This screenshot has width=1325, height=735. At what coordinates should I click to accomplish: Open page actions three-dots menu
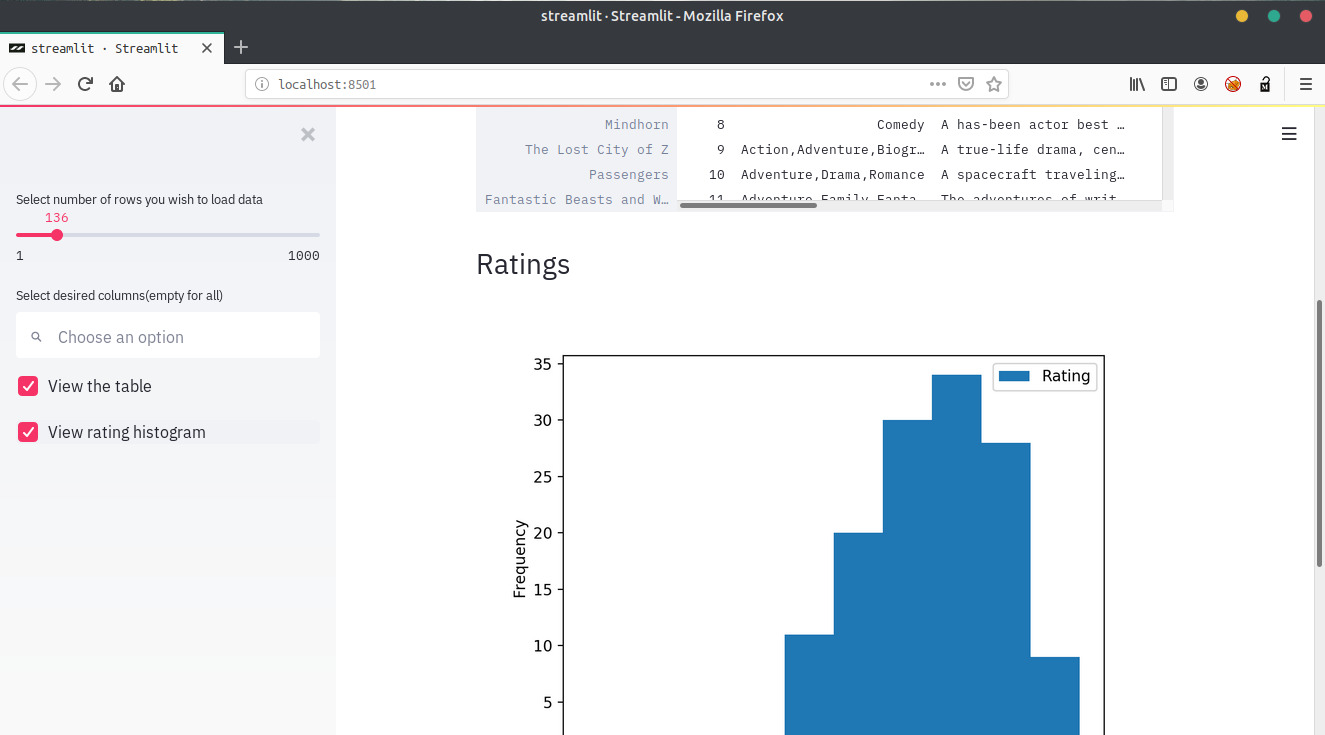click(x=938, y=84)
